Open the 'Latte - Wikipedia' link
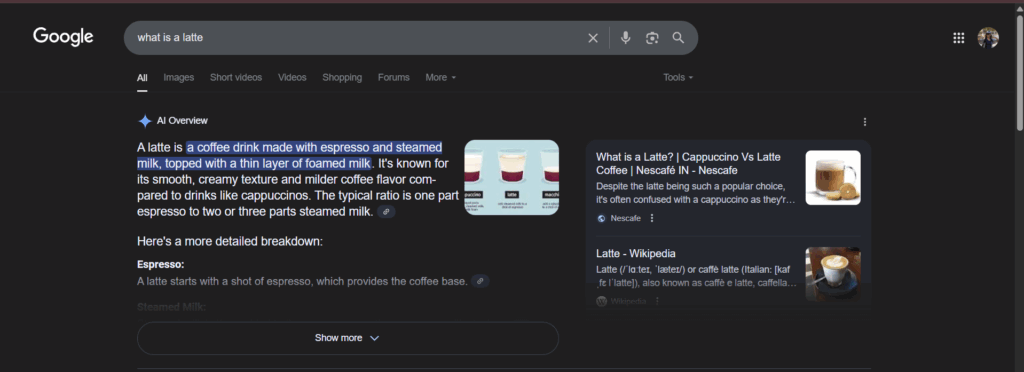The height and width of the screenshot is (372, 1024). pyautogui.click(x=635, y=254)
